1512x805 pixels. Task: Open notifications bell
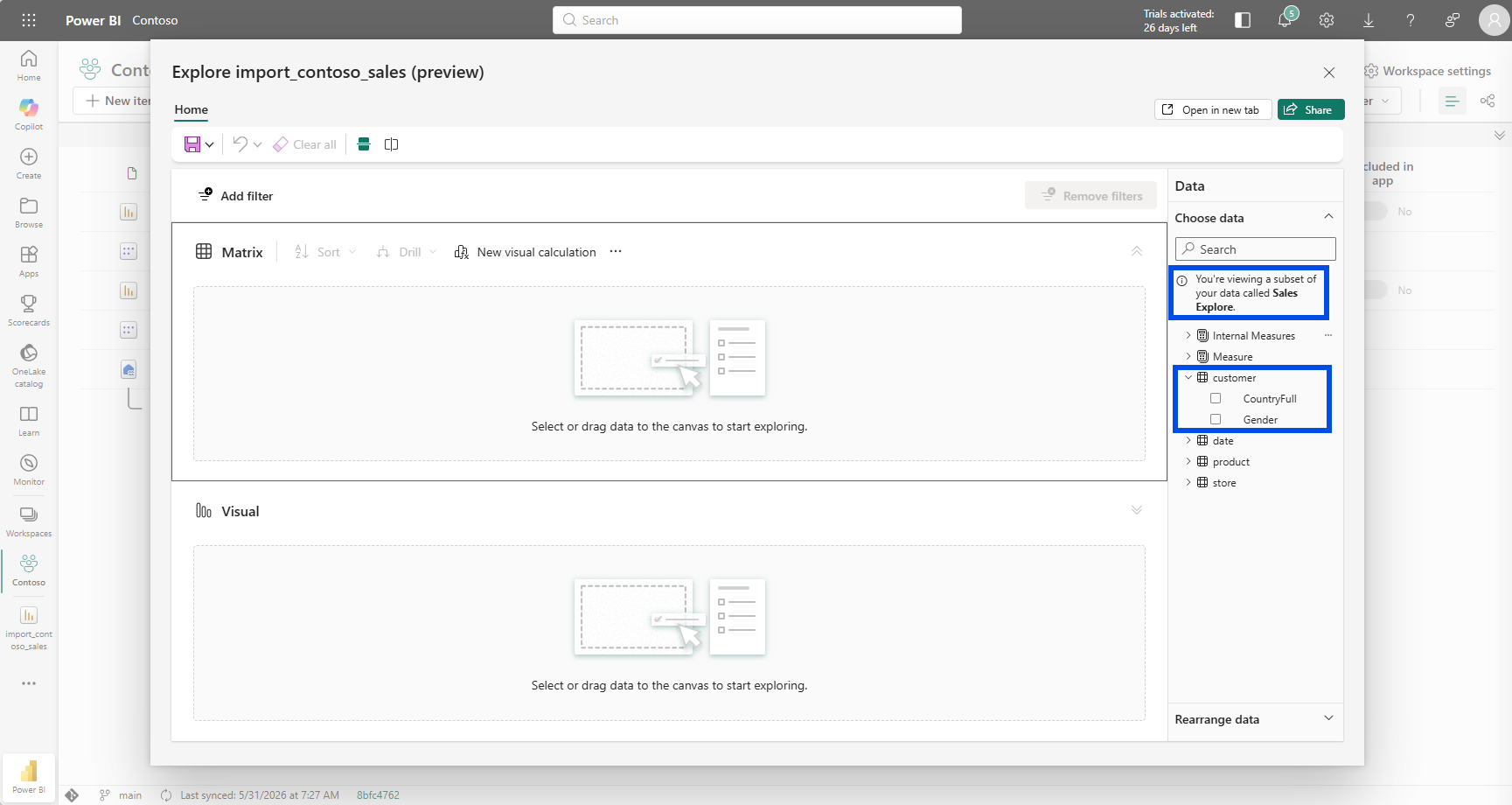[1285, 20]
